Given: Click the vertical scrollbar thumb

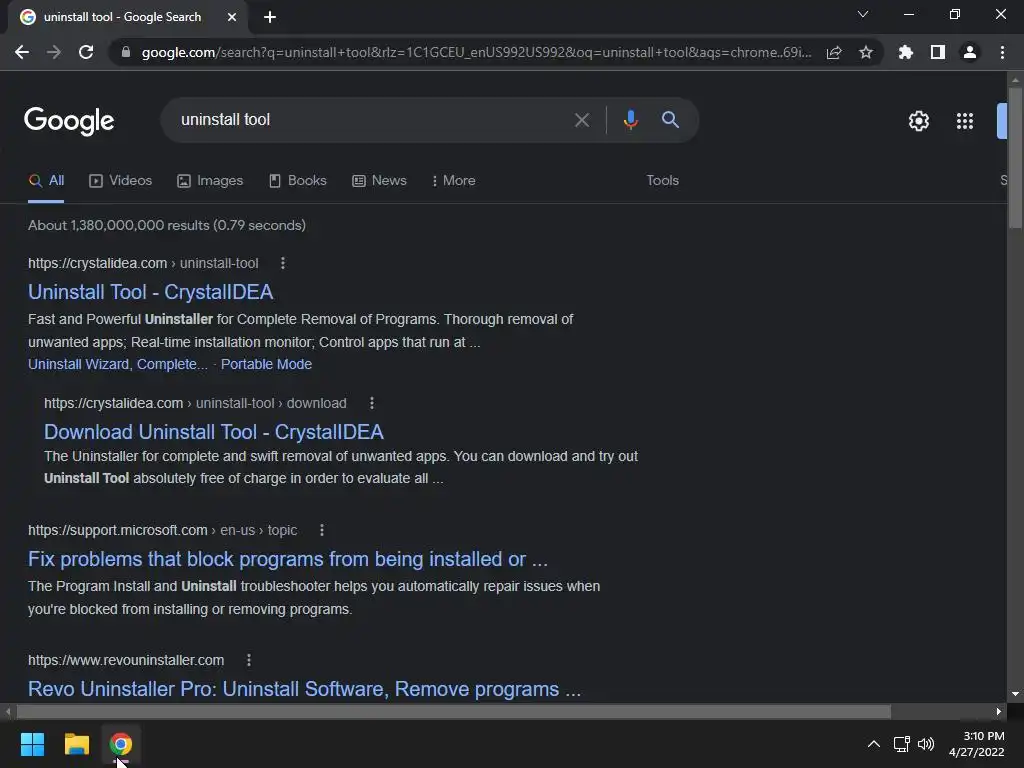Looking at the screenshot, I should 1015,157.
